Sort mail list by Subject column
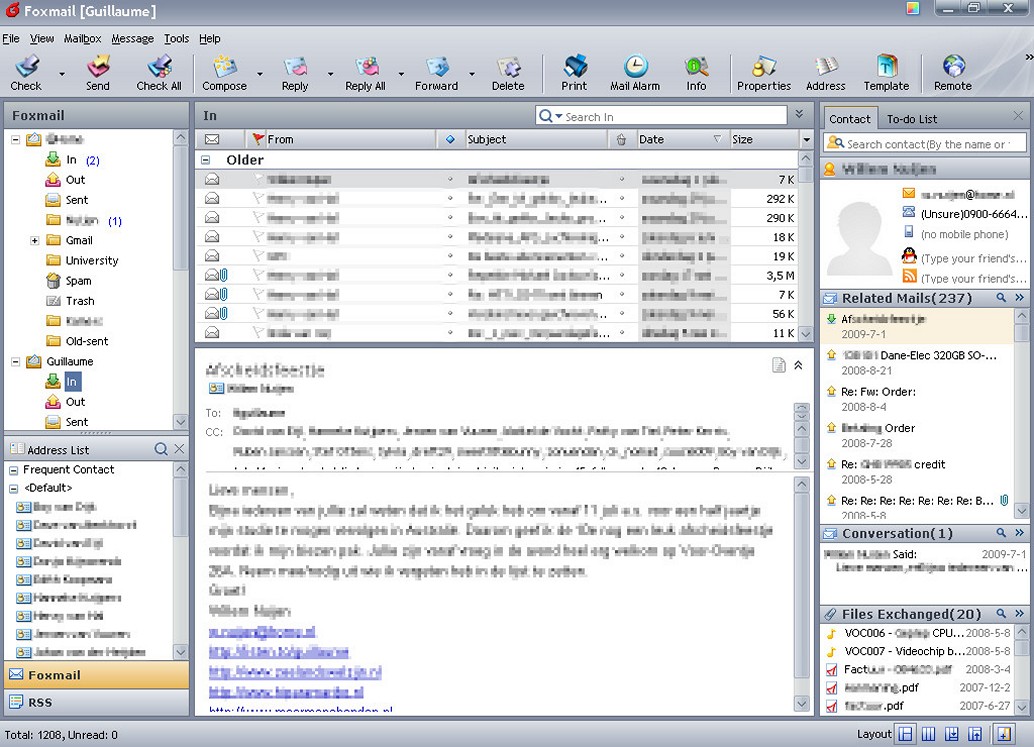 (536, 139)
